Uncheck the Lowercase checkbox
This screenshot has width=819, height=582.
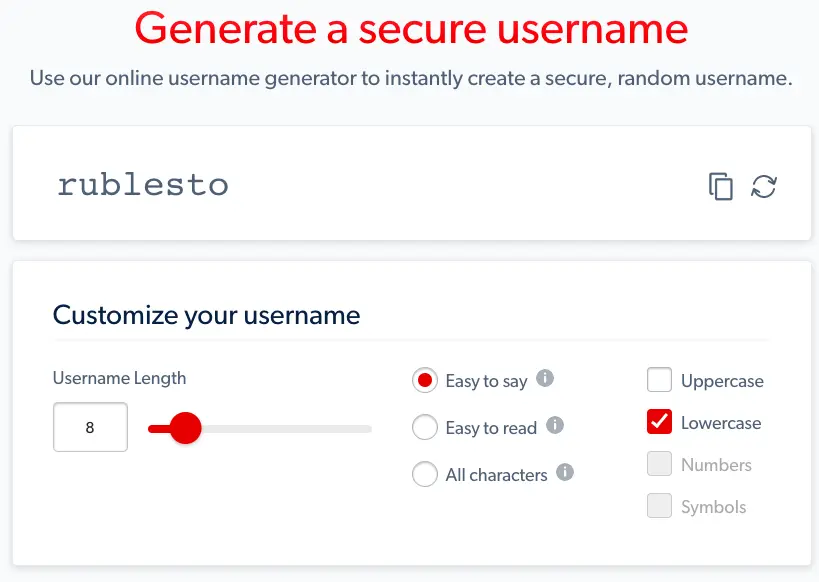[659, 422]
